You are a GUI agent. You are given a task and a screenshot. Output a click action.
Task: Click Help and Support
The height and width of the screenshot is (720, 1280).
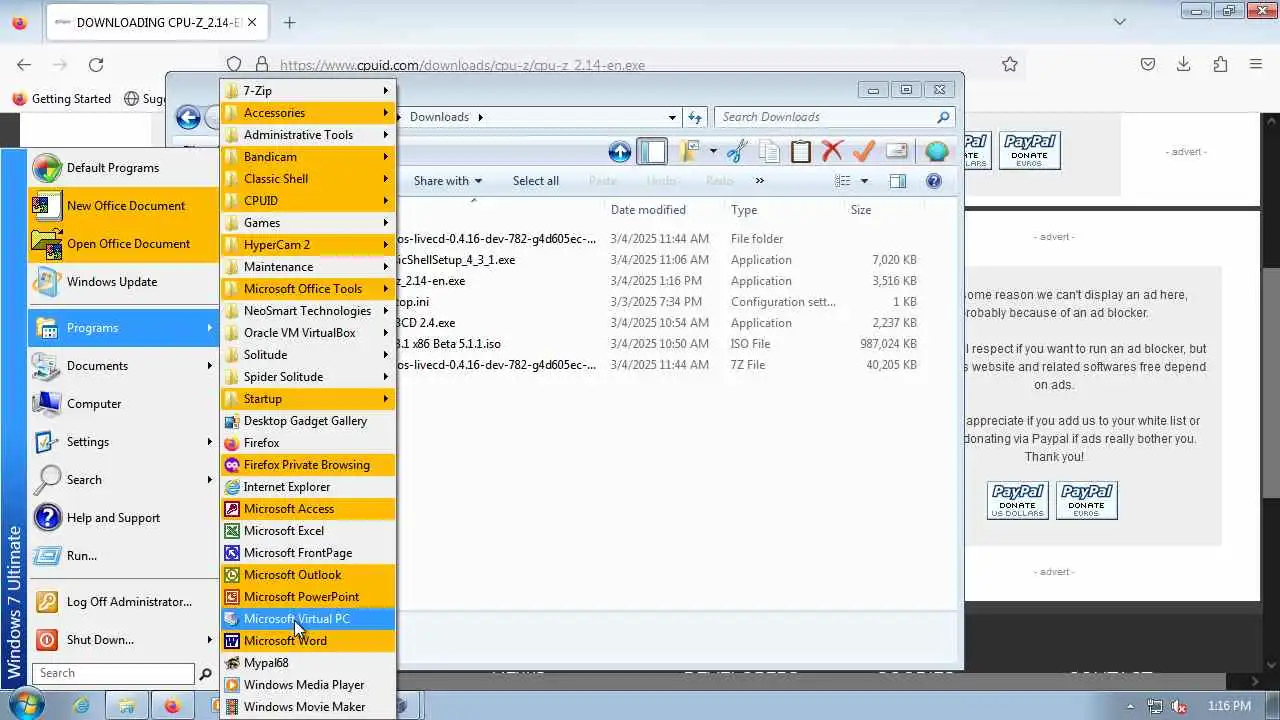pyautogui.click(x=123, y=518)
